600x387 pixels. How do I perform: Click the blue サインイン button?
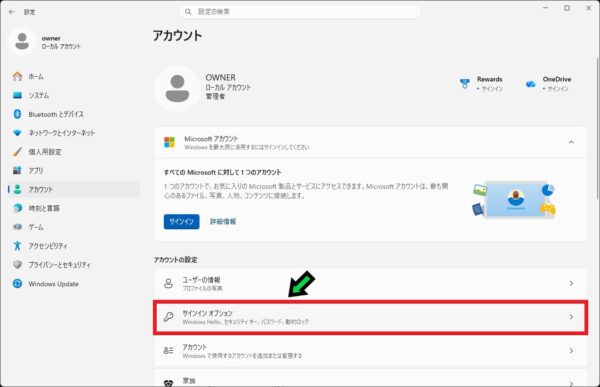point(181,222)
